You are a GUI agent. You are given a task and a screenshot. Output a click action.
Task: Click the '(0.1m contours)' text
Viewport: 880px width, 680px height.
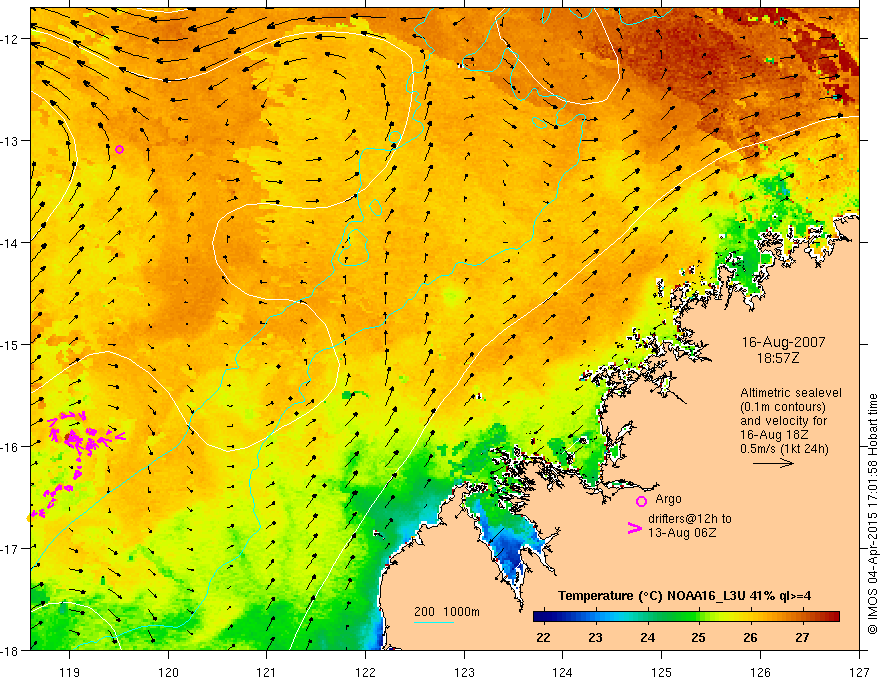click(783, 407)
